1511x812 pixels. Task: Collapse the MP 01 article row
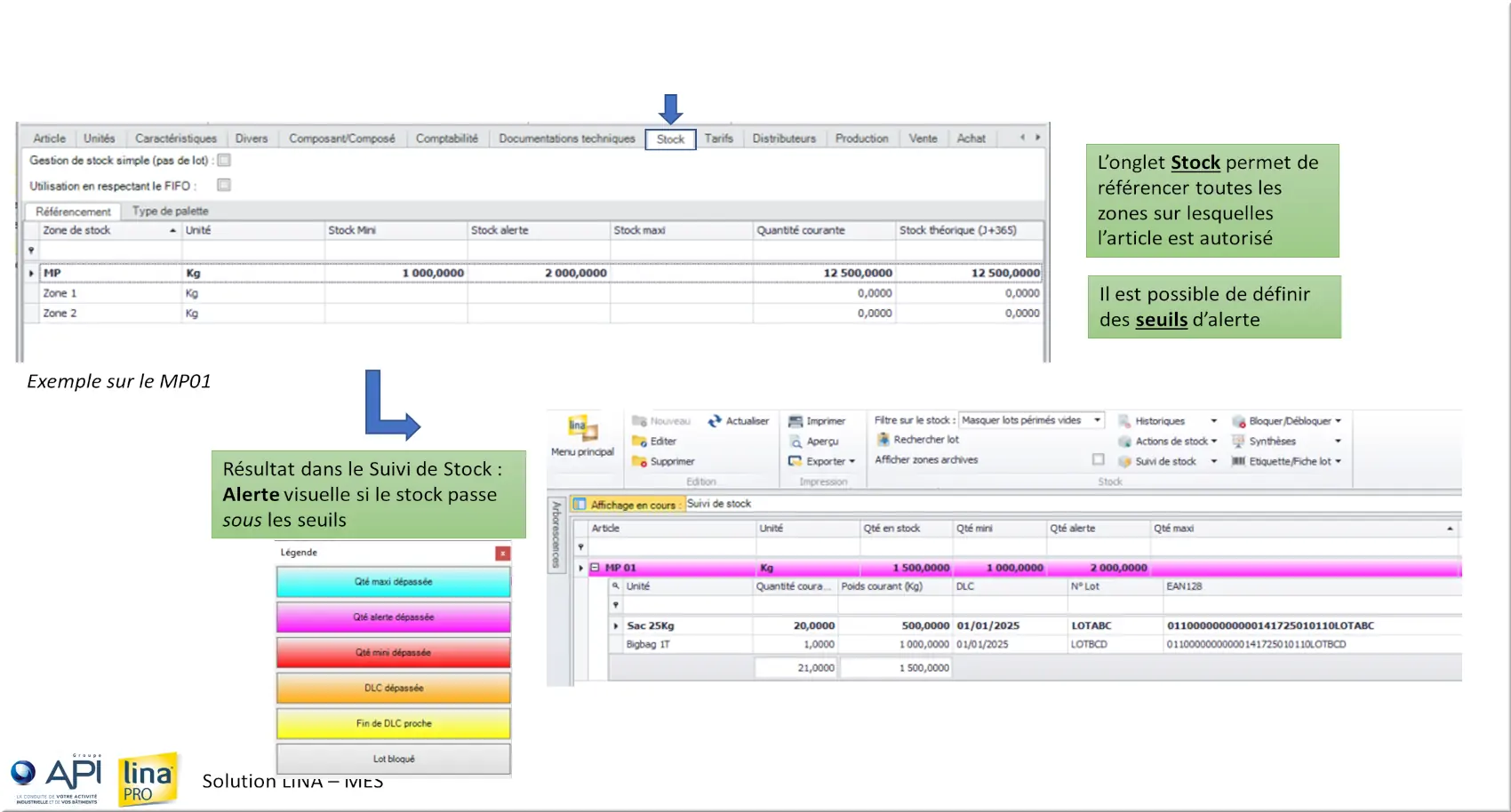pos(595,568)
